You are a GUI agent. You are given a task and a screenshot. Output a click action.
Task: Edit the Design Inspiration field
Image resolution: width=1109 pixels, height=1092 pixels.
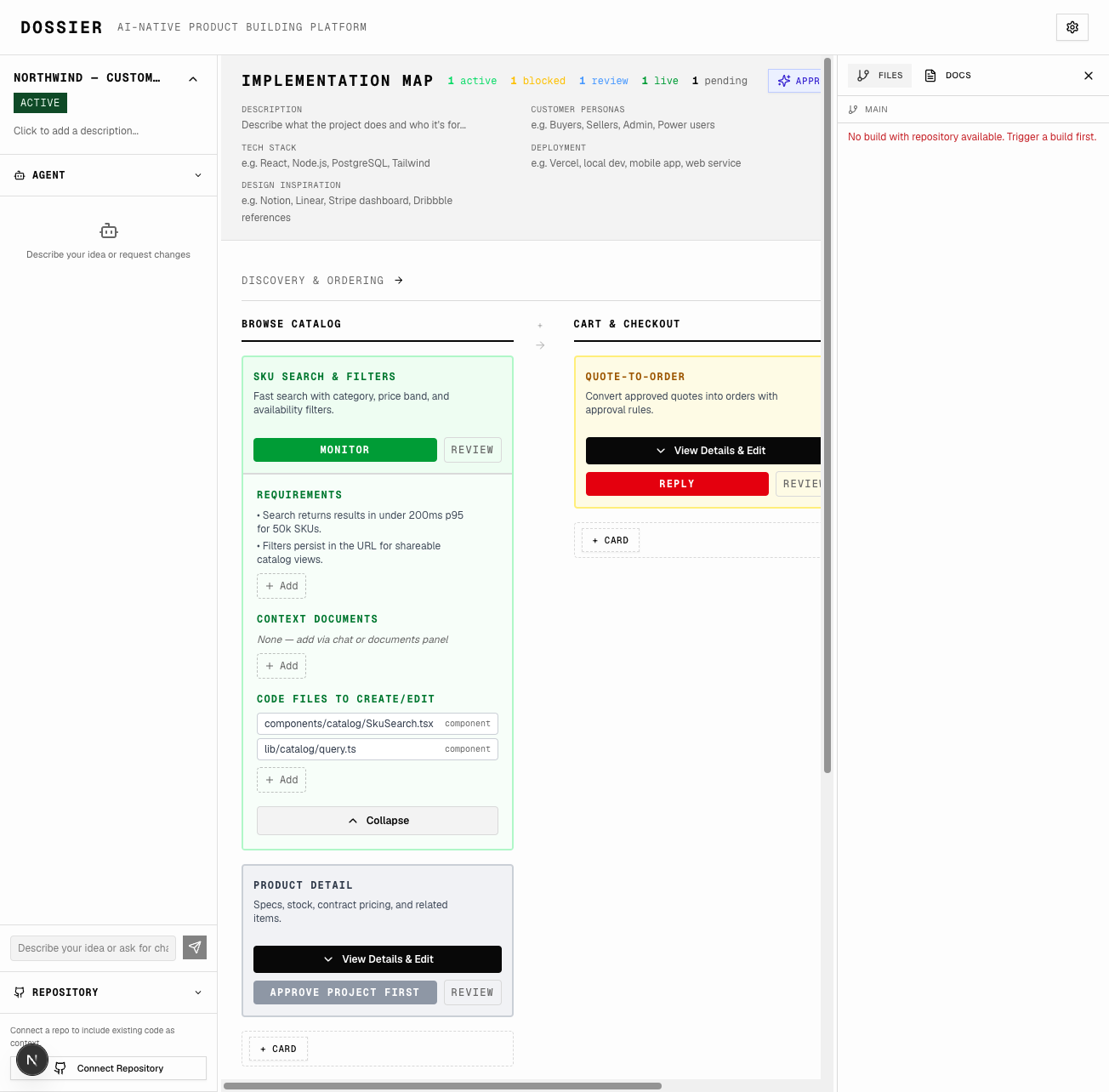click(x=347, y=209)
